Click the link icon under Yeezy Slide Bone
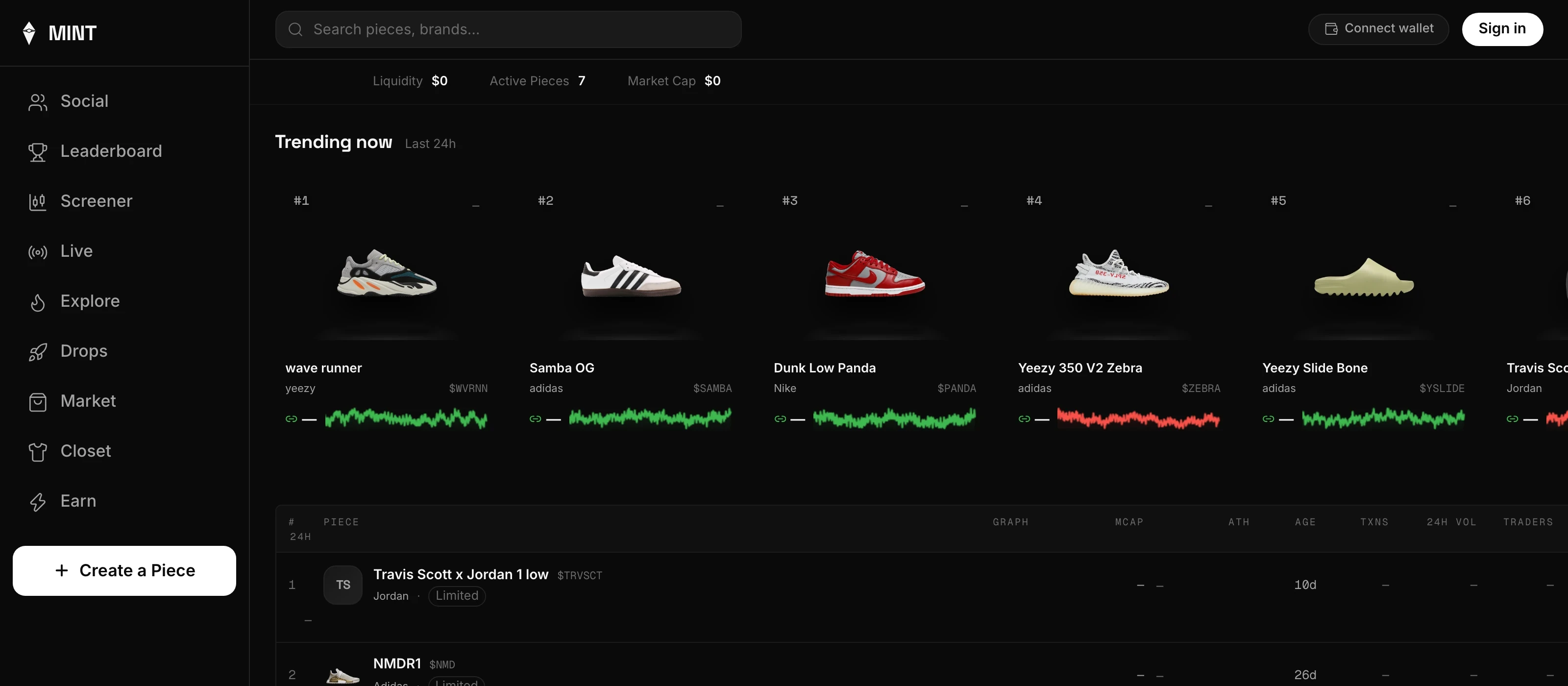Screen dimensions: 1568x686 [x=1268, y=419]
